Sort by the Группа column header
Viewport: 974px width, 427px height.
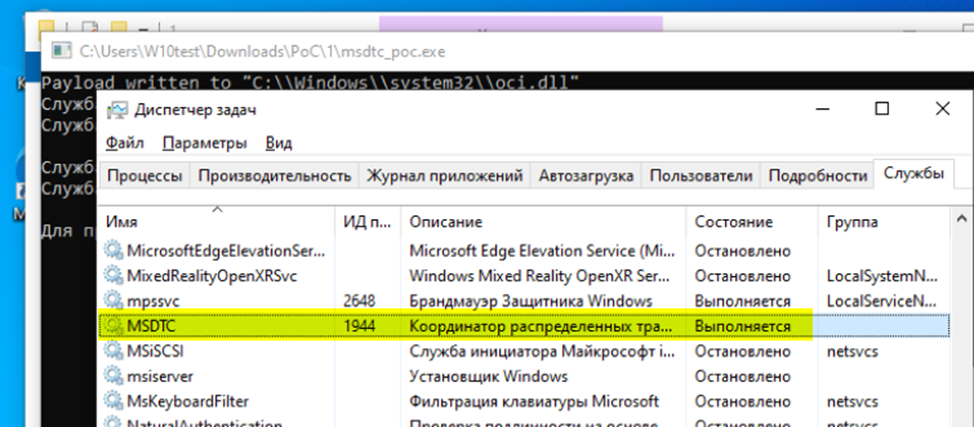click(x=884, y=222)
